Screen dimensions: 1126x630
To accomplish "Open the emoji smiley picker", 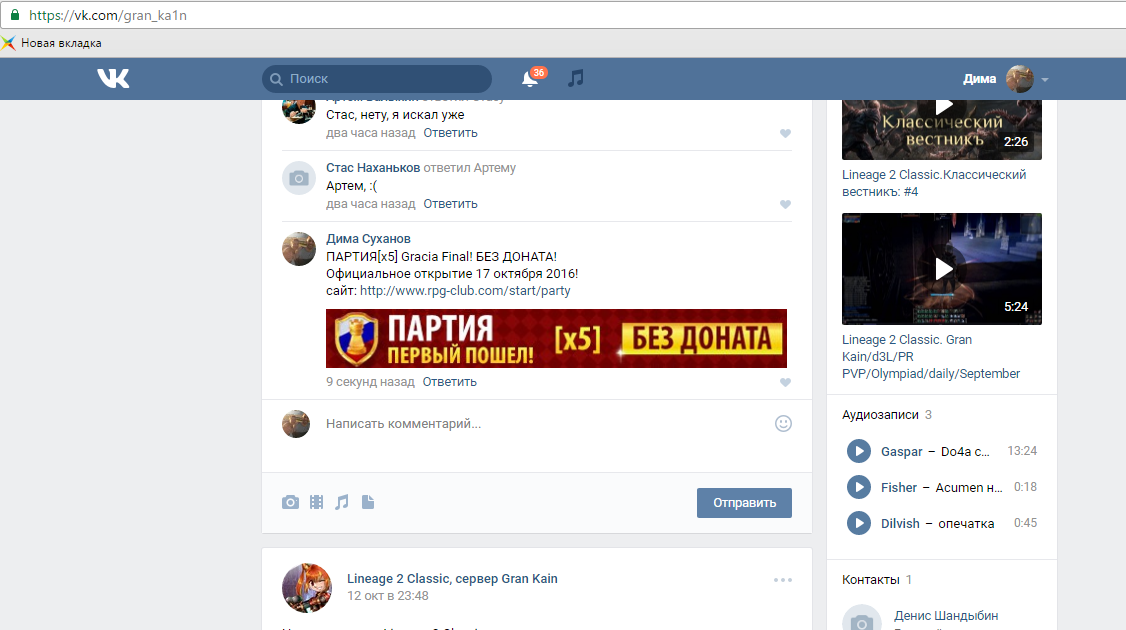I will click(x=783, y=424).
